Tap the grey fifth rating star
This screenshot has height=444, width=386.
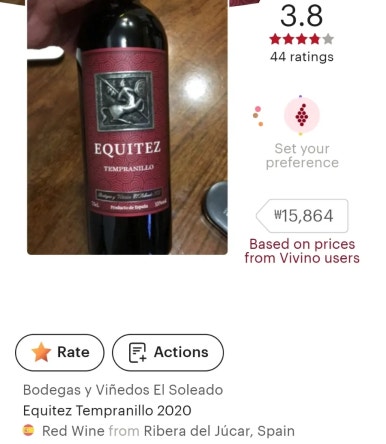coord(328,39)
